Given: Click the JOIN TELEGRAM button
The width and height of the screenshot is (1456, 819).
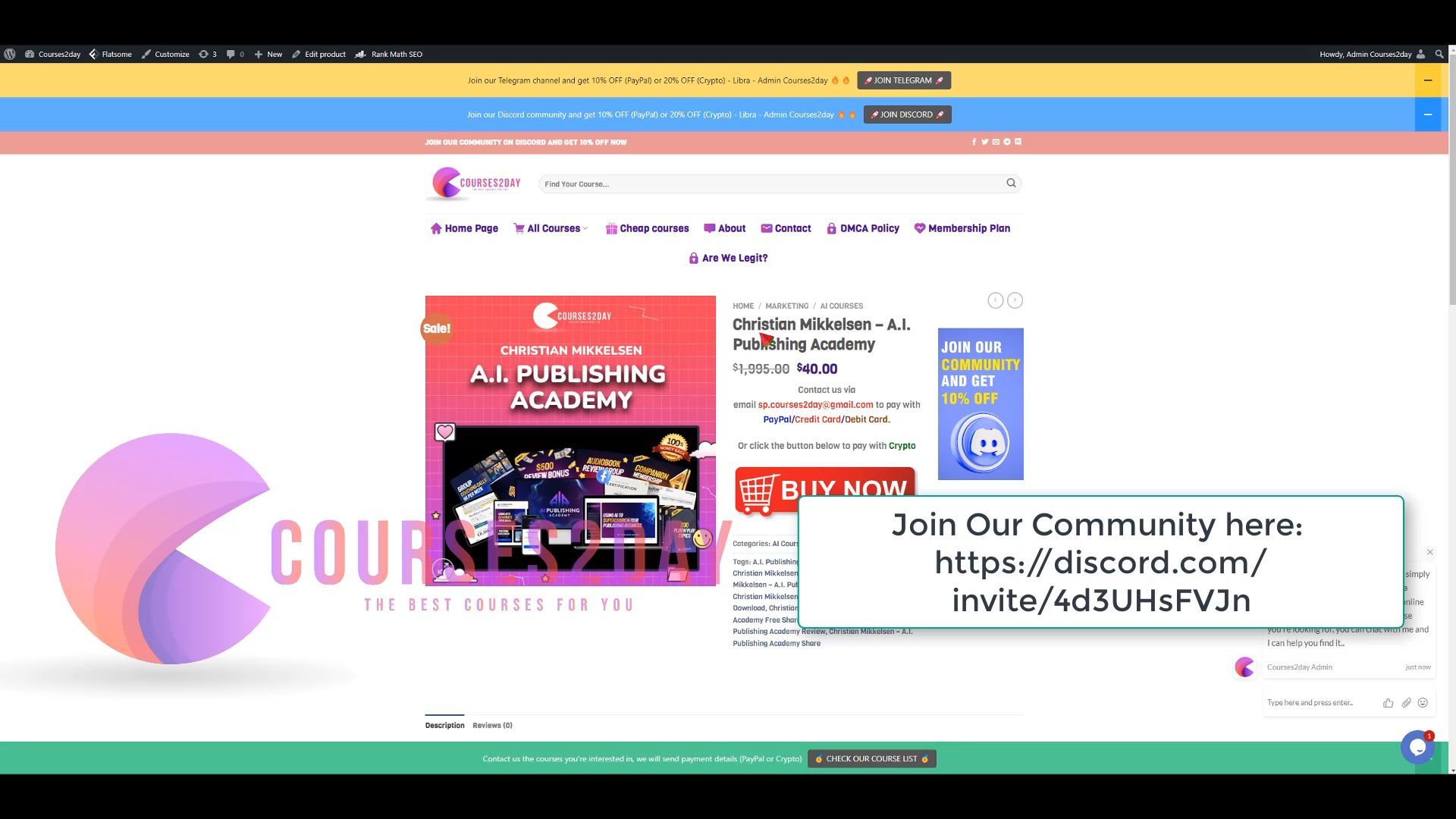Looking at the screenshot, I should (x=904, y=80).
